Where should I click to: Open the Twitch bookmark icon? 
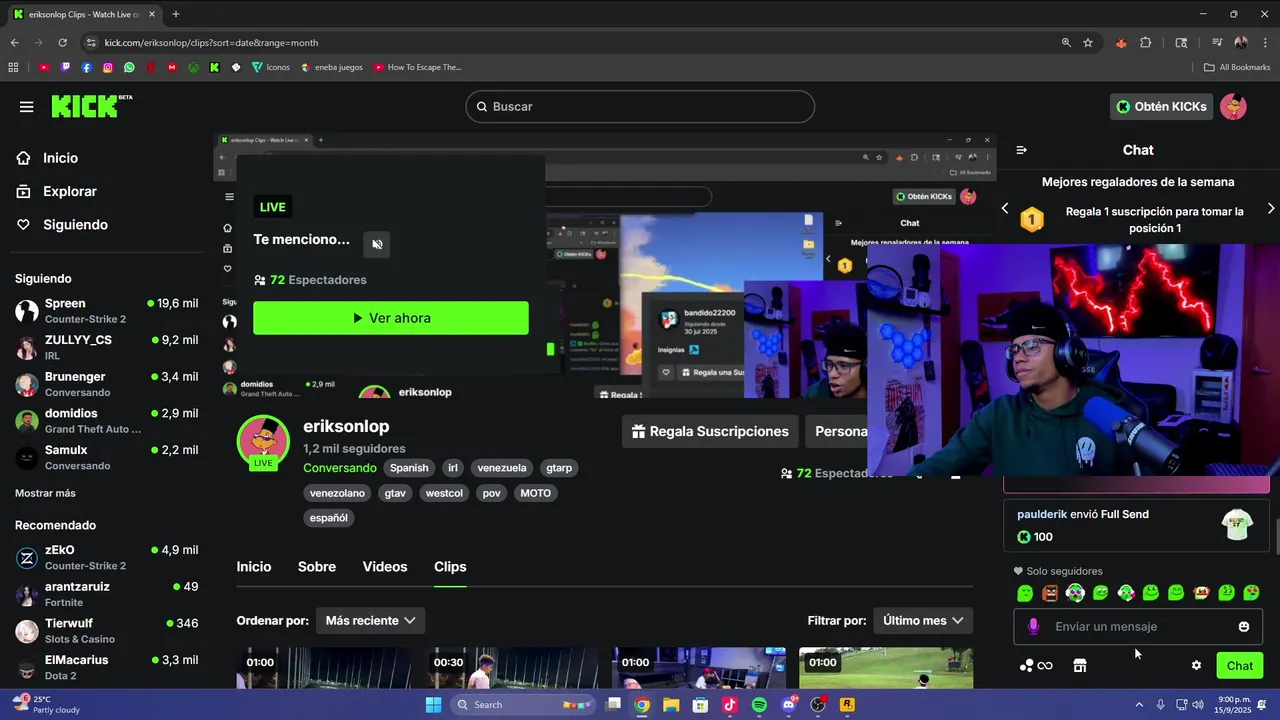66,67
